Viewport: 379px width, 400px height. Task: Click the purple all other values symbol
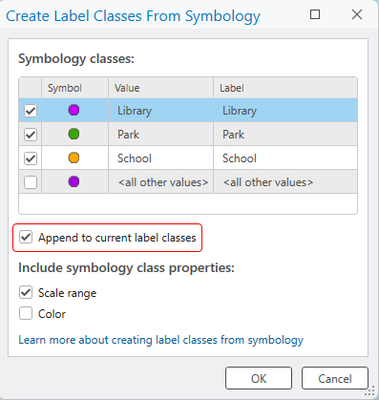coord(74,182)
